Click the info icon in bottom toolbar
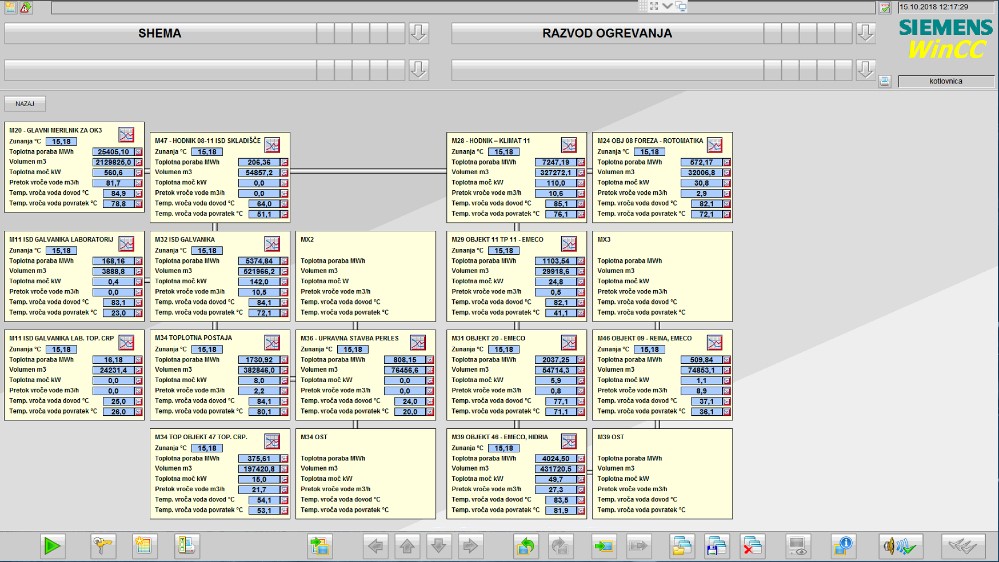 point(843,546)
